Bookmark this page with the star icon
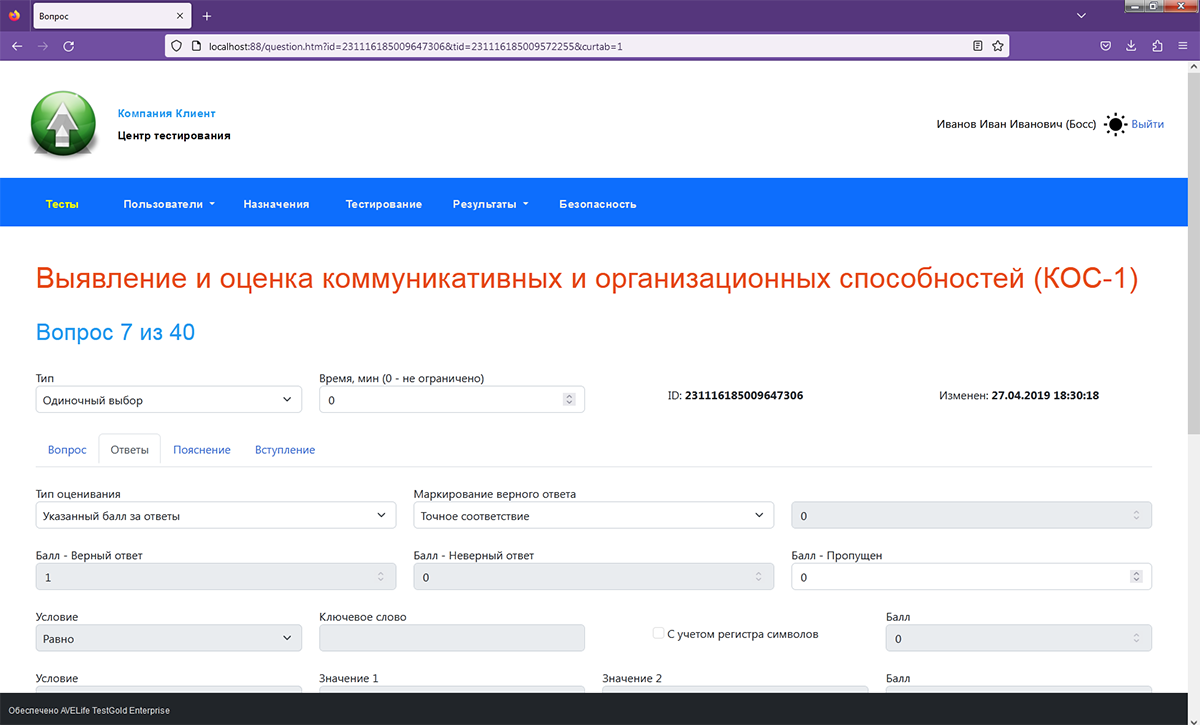Image resolution: width=1200 pixels, height=725 pixels. pyautogui.click(x=998, y=45)
